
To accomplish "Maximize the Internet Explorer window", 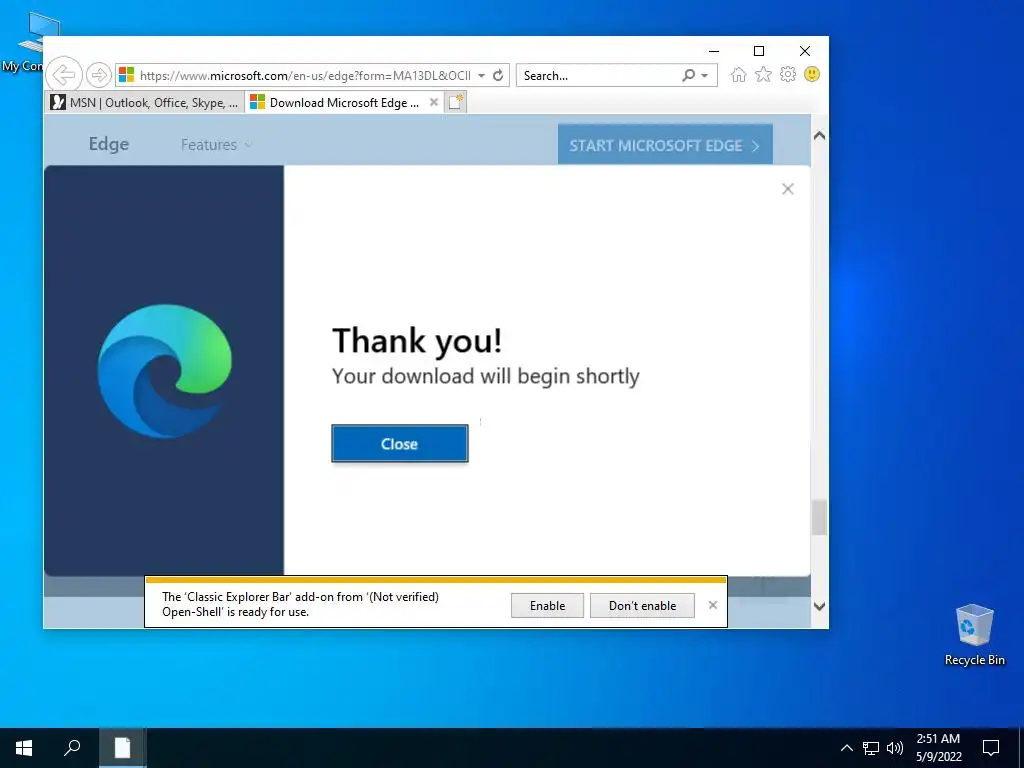I will [x=759, y=51].
